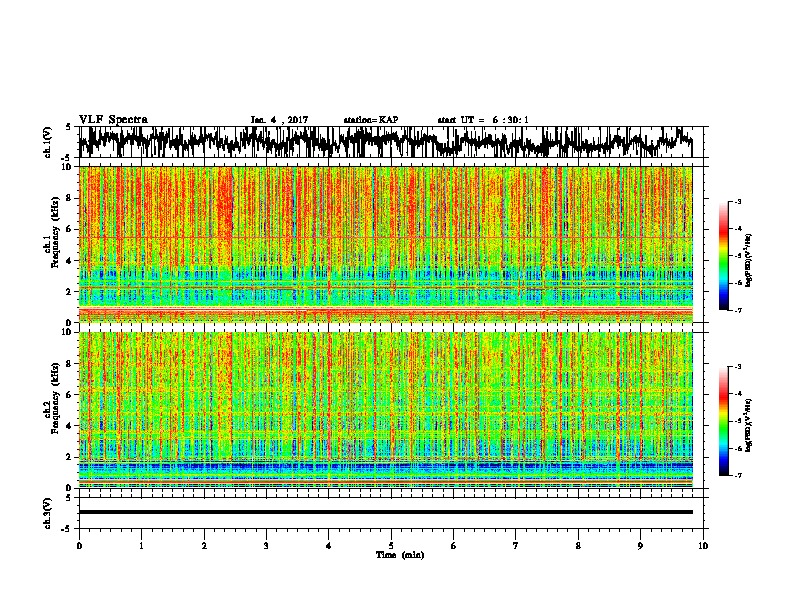Click the "Time (min)" axis label
Image resolution: width=792 pixels, height=612 pixels.
click(x=400, y=555)
